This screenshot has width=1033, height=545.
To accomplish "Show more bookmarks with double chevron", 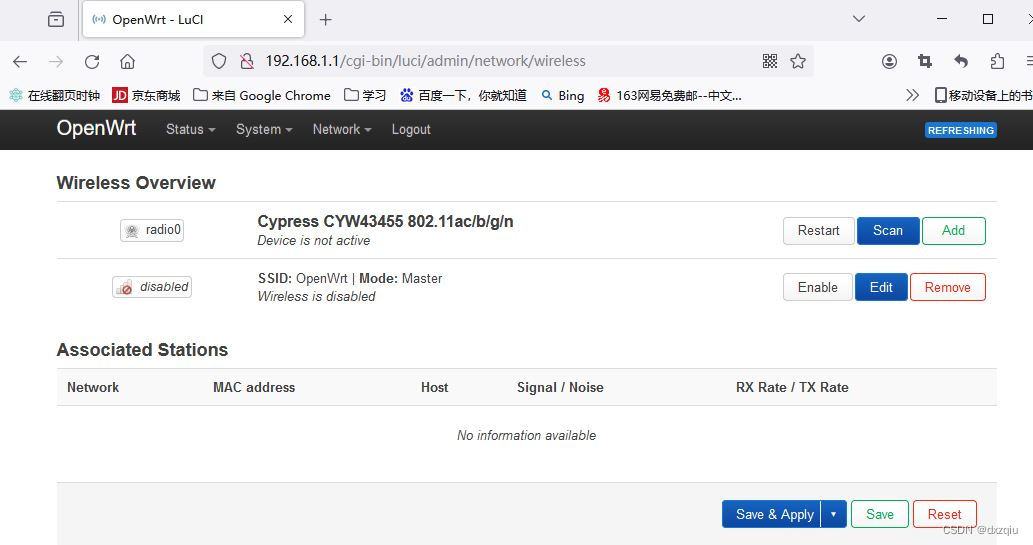I will coord(912,95).
